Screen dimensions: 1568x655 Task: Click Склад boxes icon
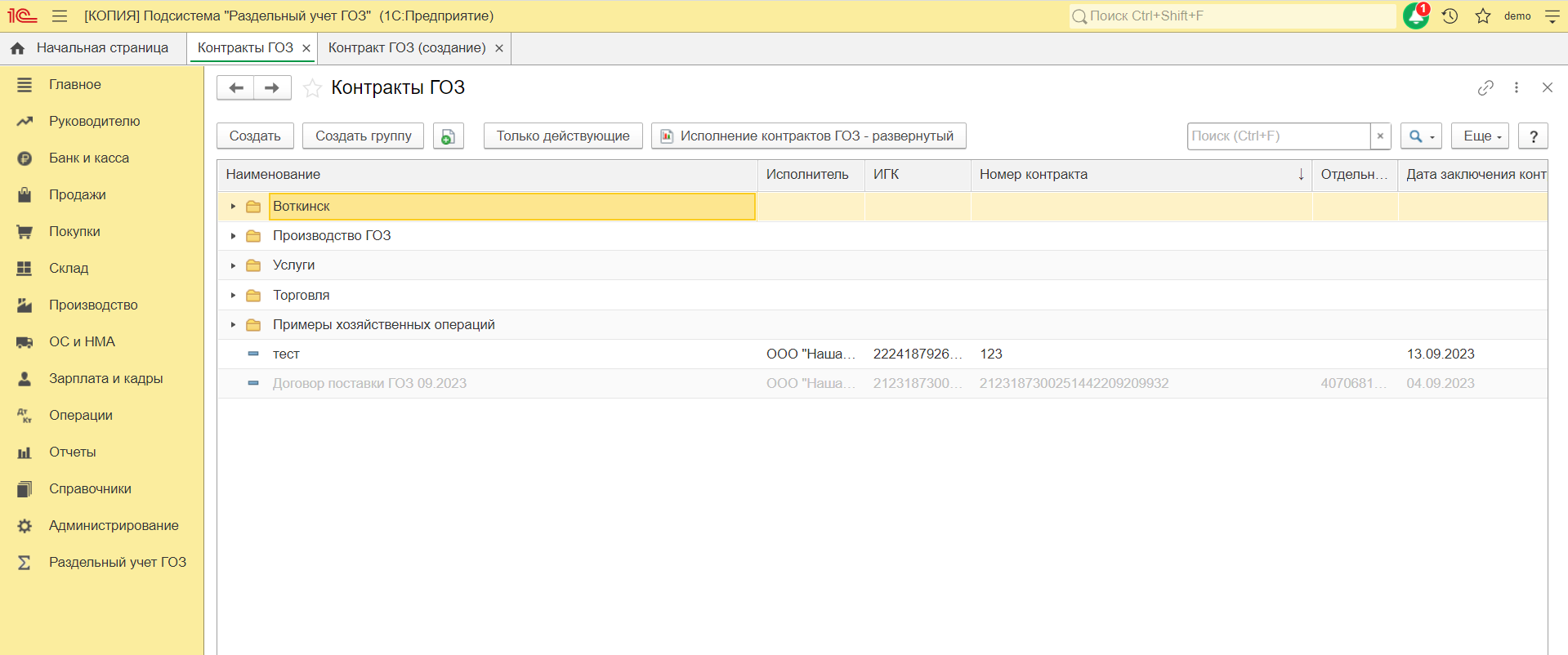pyautogui.click(x=25, y=269)
